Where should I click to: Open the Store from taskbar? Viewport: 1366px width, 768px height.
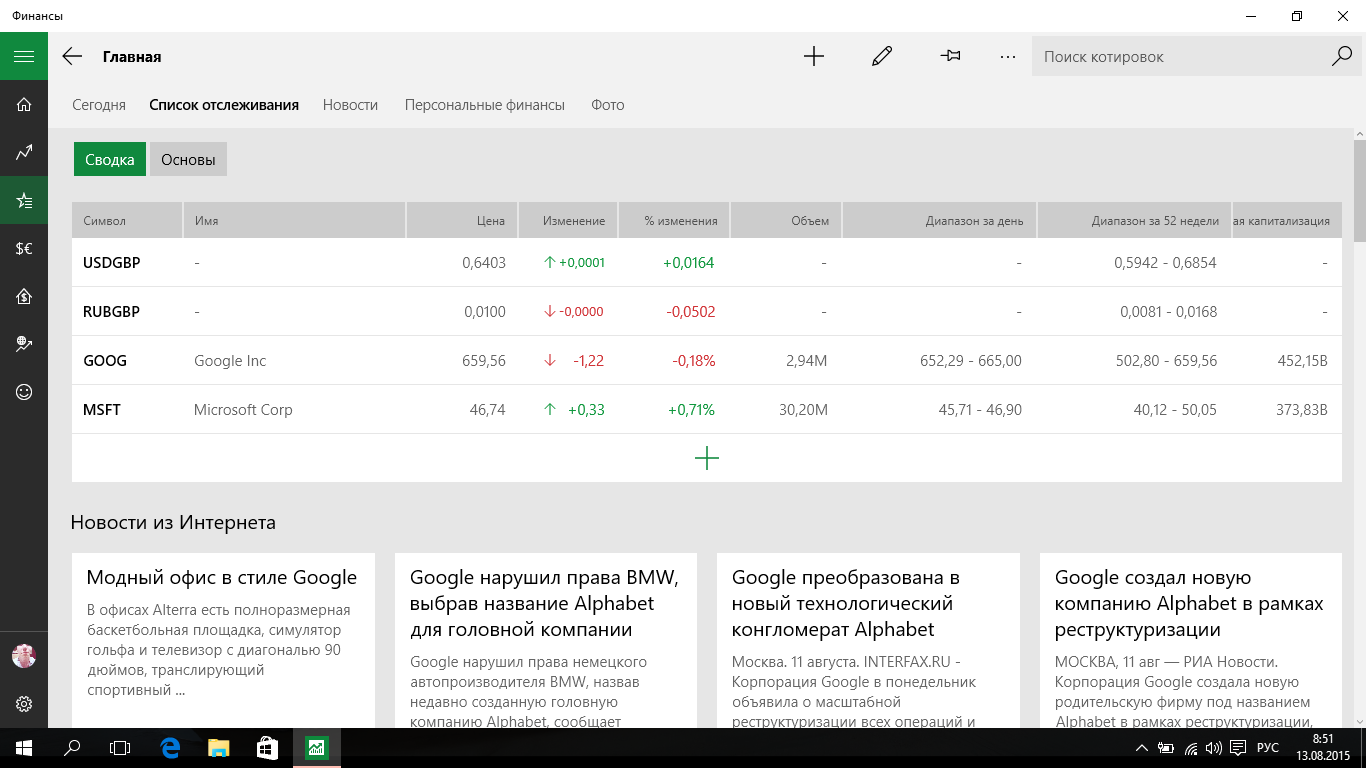tap(267, 748)
